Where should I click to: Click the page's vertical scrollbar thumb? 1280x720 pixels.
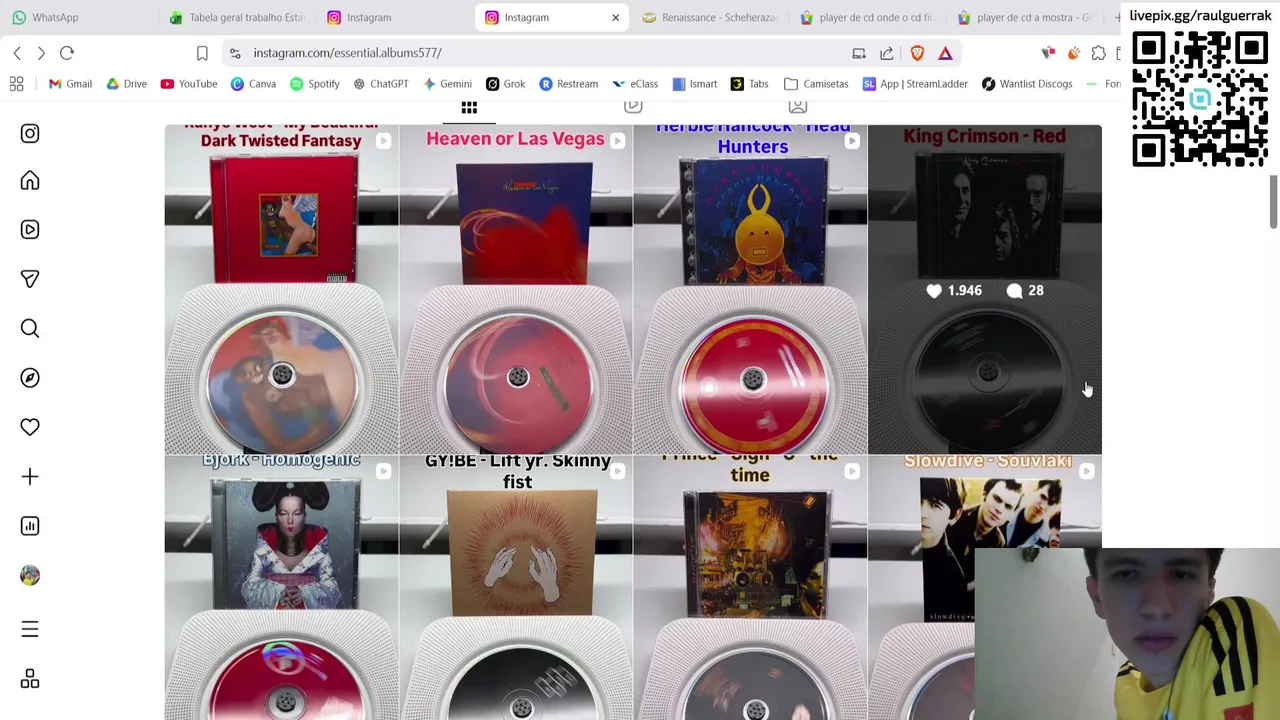pyautogui.click(x=1273, y=203)
